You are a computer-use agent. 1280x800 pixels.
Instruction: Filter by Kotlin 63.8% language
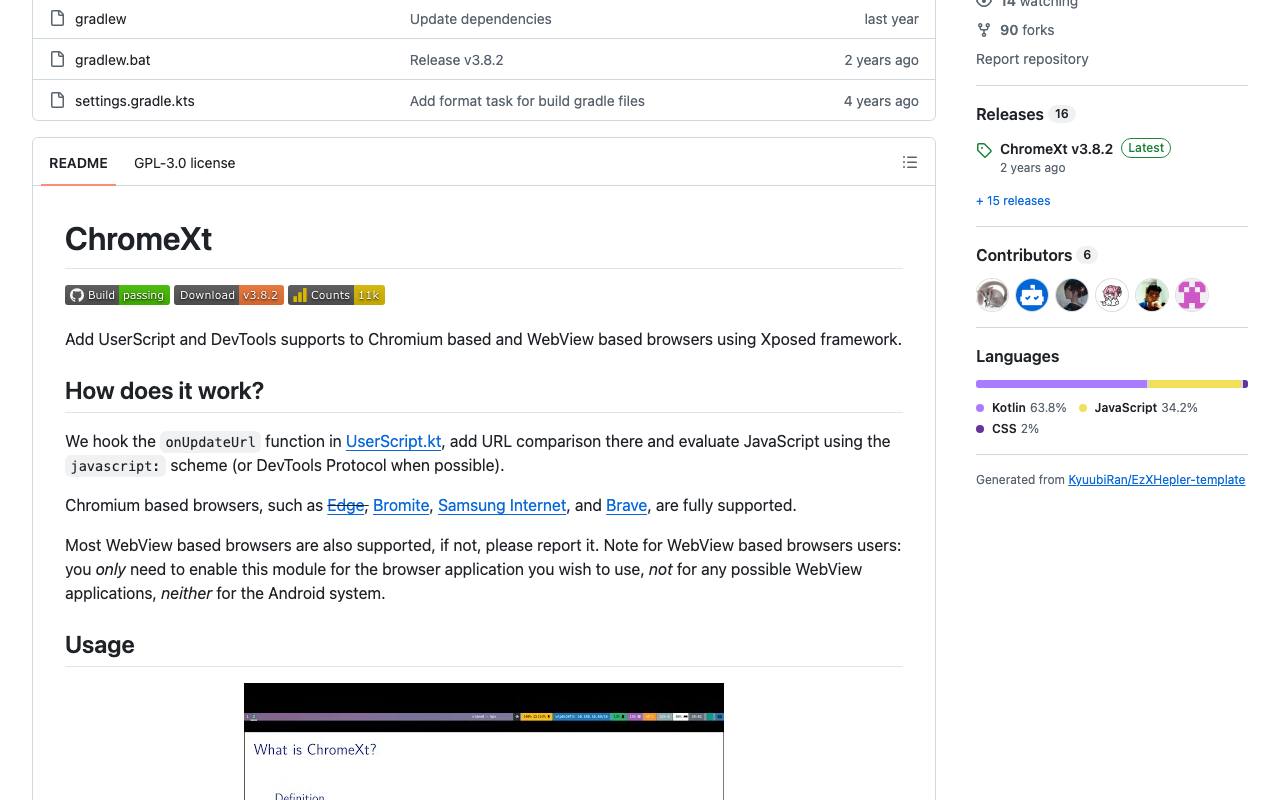(1021, 408)
